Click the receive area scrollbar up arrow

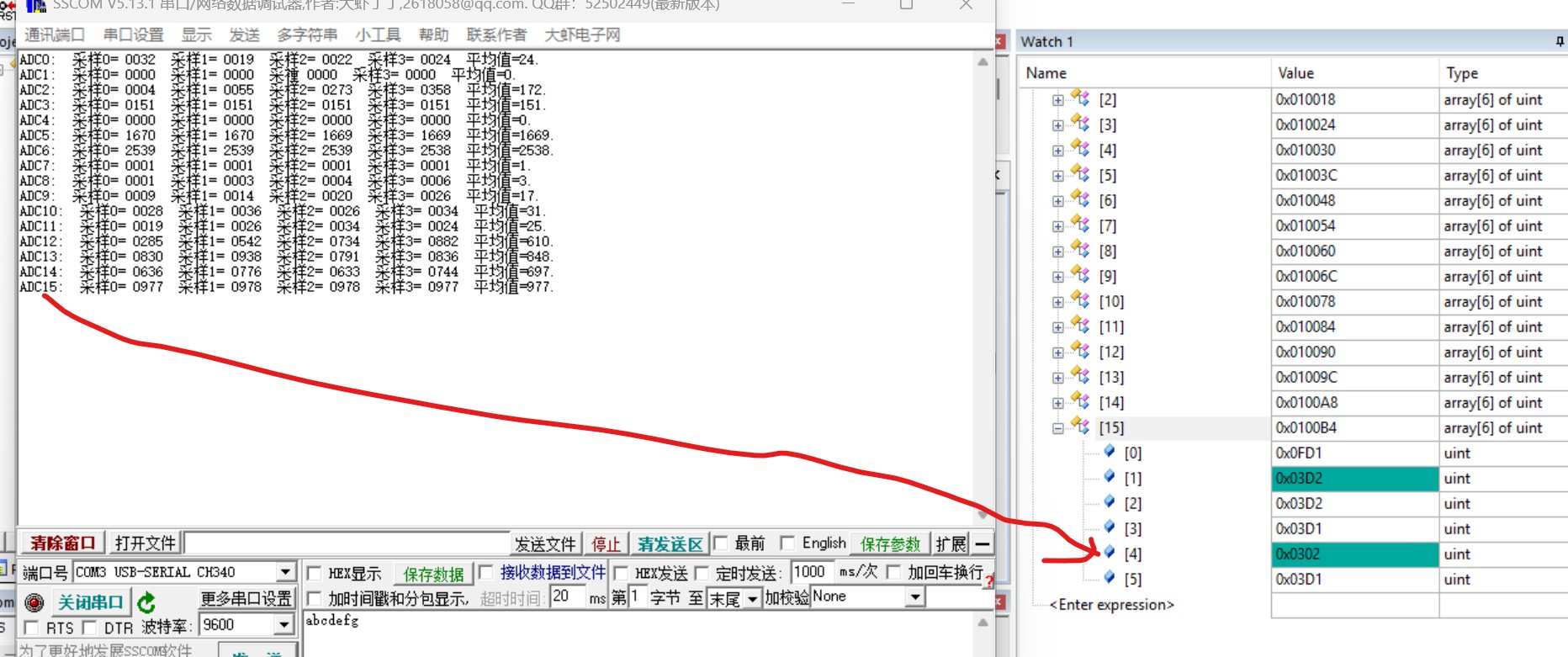point(983,62)
